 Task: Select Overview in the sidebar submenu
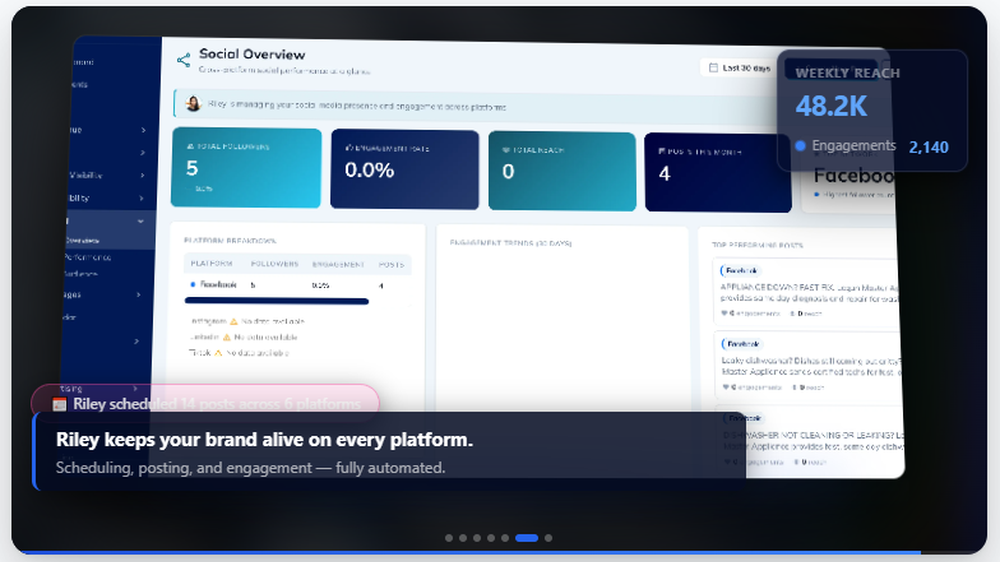82,240
